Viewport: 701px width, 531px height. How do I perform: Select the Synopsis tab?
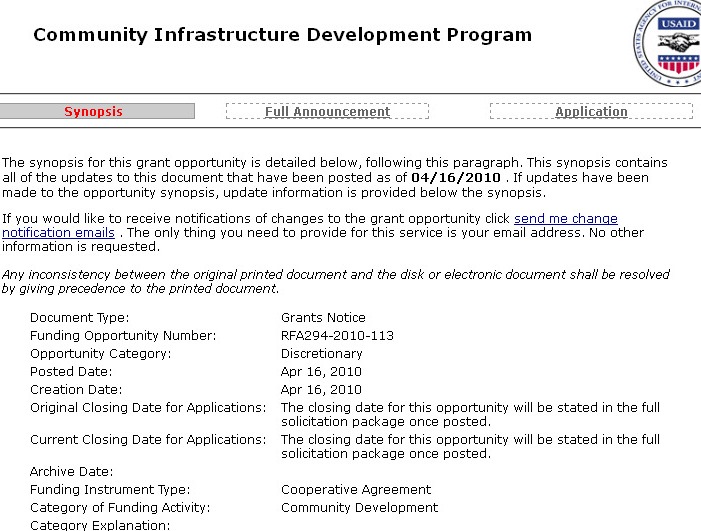(94, 112)
